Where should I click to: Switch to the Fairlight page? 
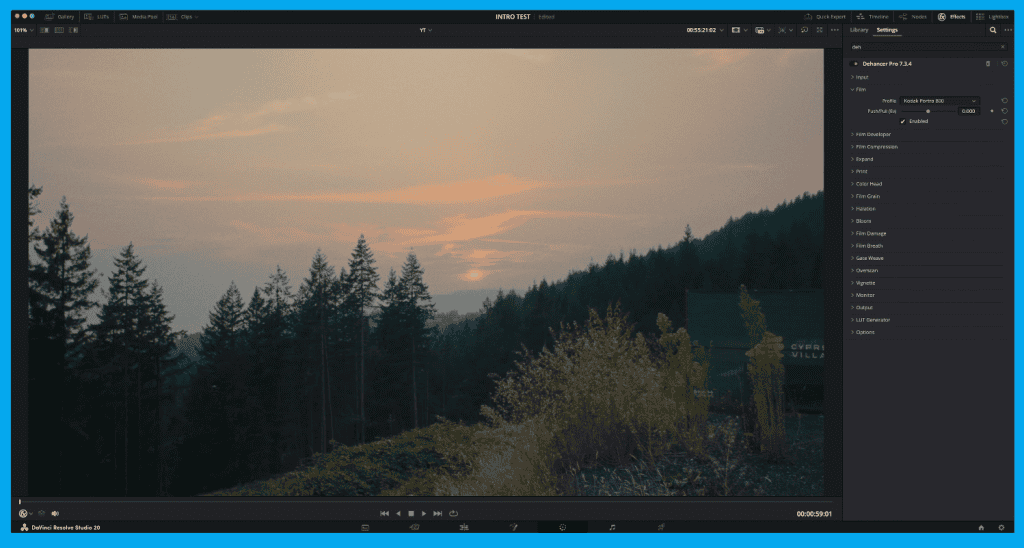pos(612,527)
